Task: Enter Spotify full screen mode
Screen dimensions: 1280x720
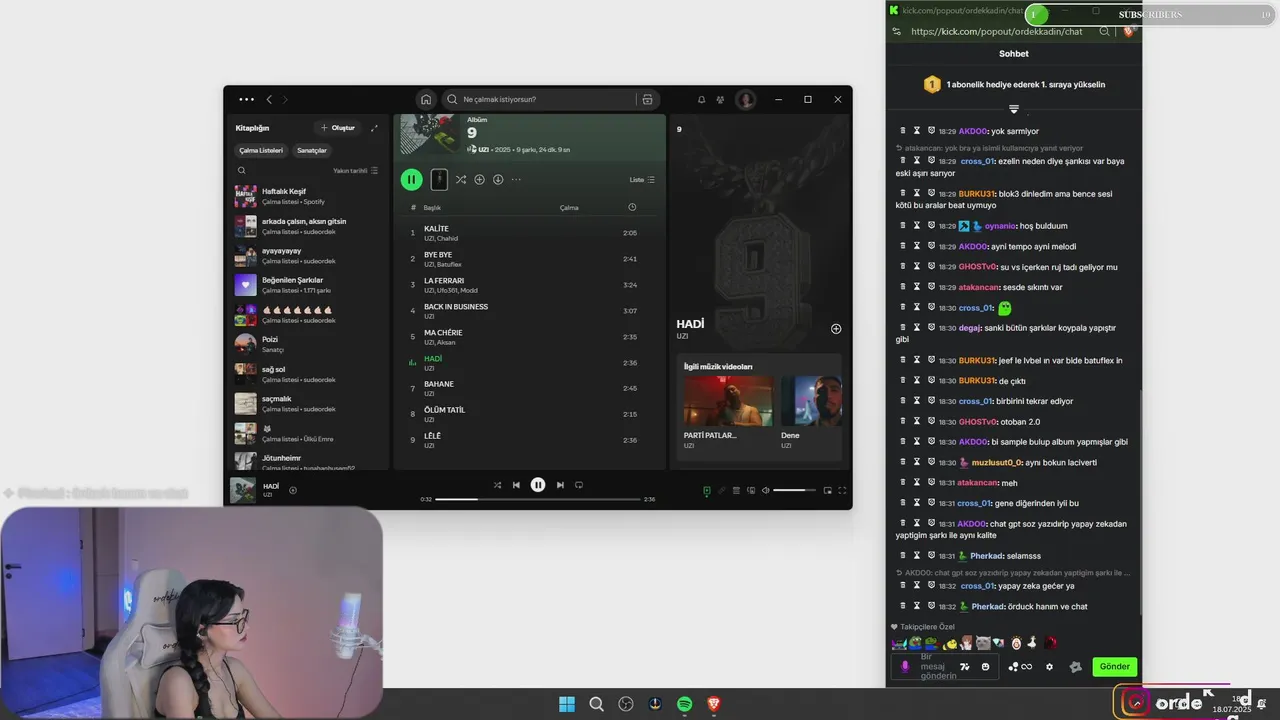Action: (x=842, y=491)
